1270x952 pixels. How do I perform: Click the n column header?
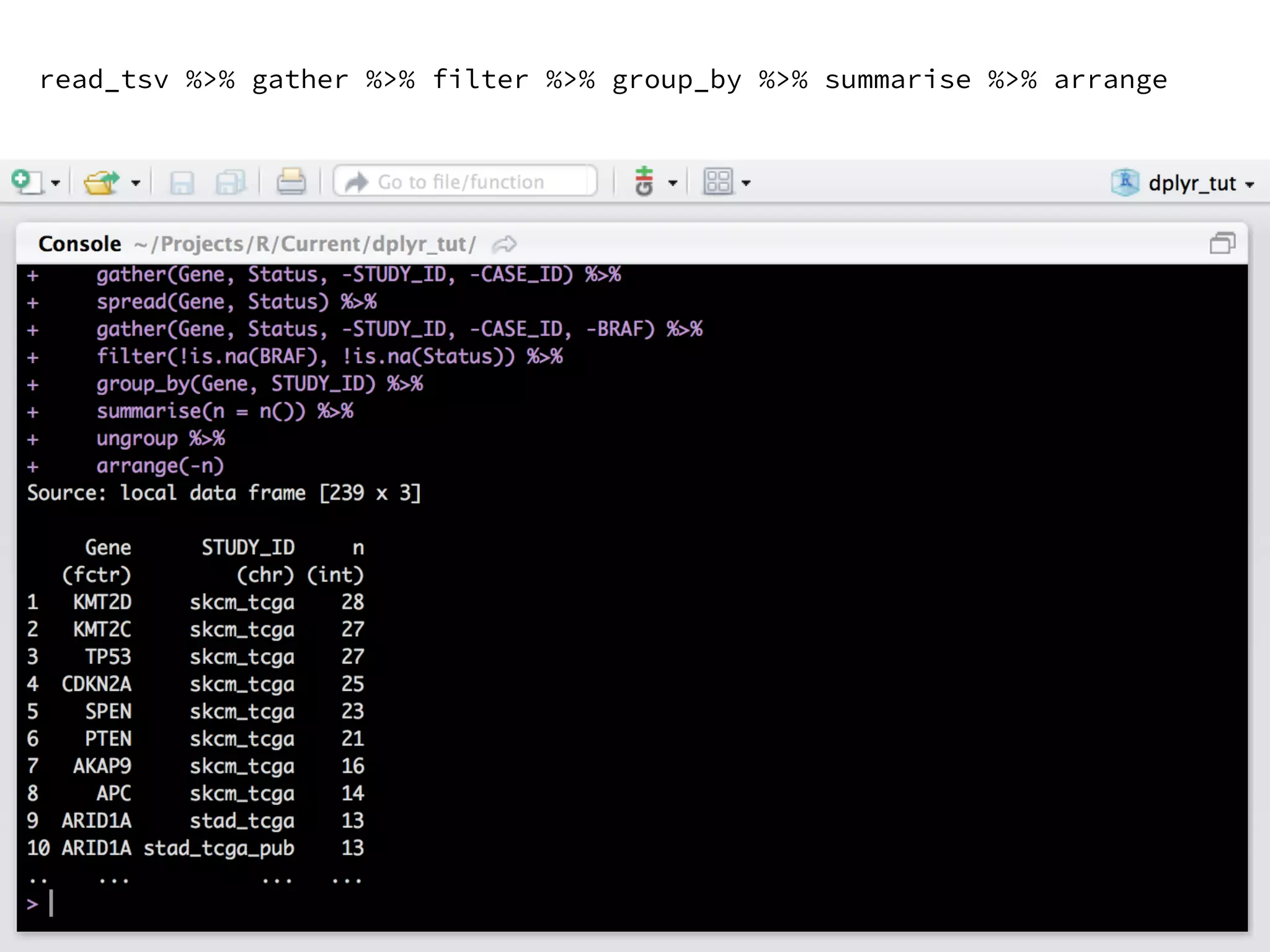(358, 549)
